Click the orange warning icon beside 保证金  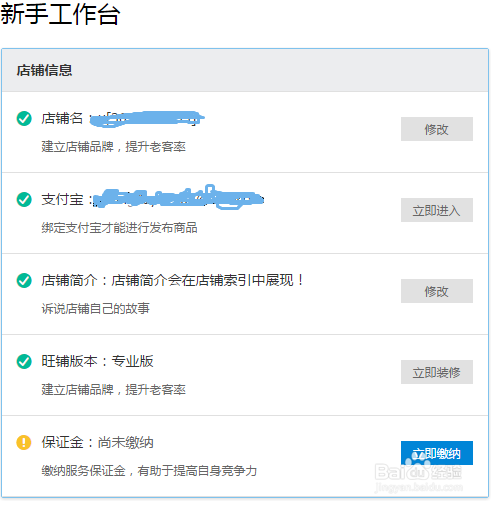point(24,443)
